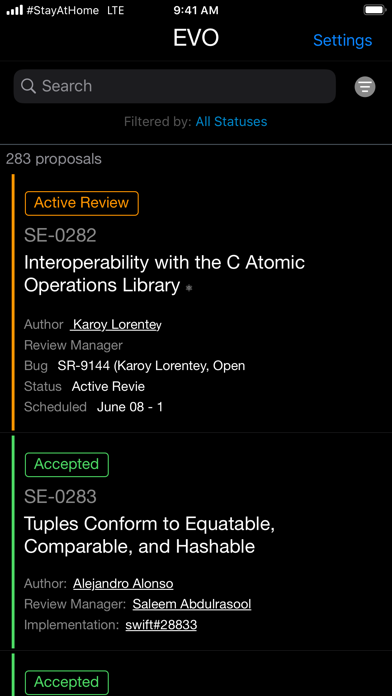The height and width of the screenshot is (696, 392).
Task: Tap the bottom partially visible Accepted badge
Action: click(x=67, y=683)
